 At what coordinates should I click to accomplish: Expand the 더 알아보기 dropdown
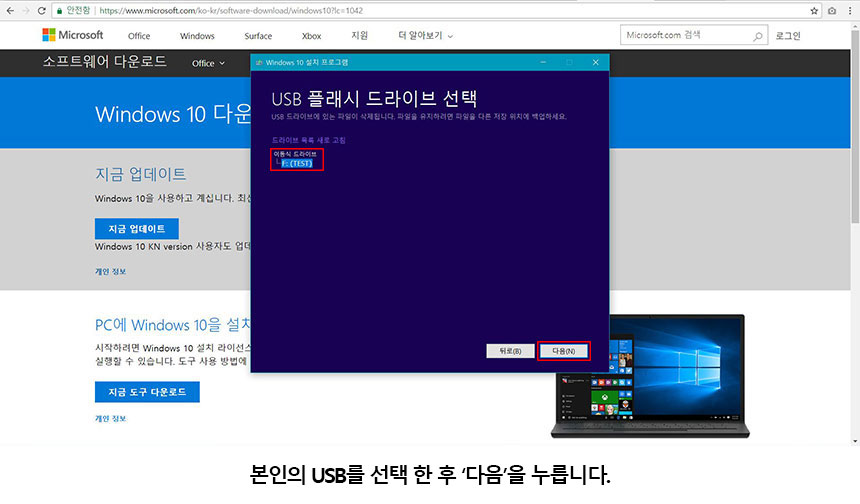pos(426,36)
